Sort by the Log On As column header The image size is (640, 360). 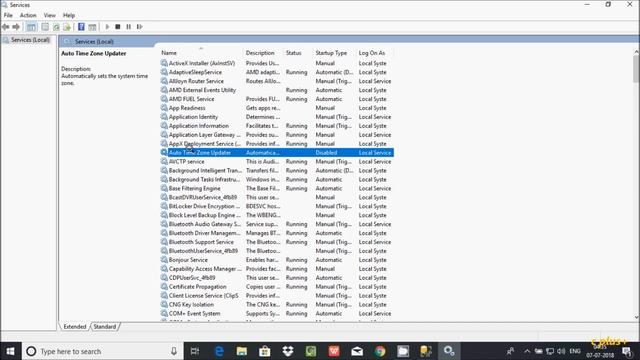coord(372,53)
